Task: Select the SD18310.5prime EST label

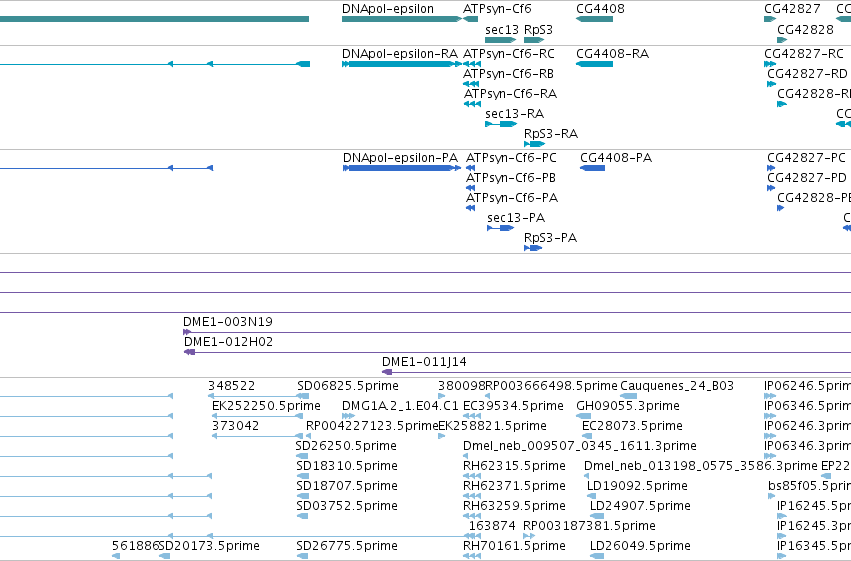Action: pos(347,466)
